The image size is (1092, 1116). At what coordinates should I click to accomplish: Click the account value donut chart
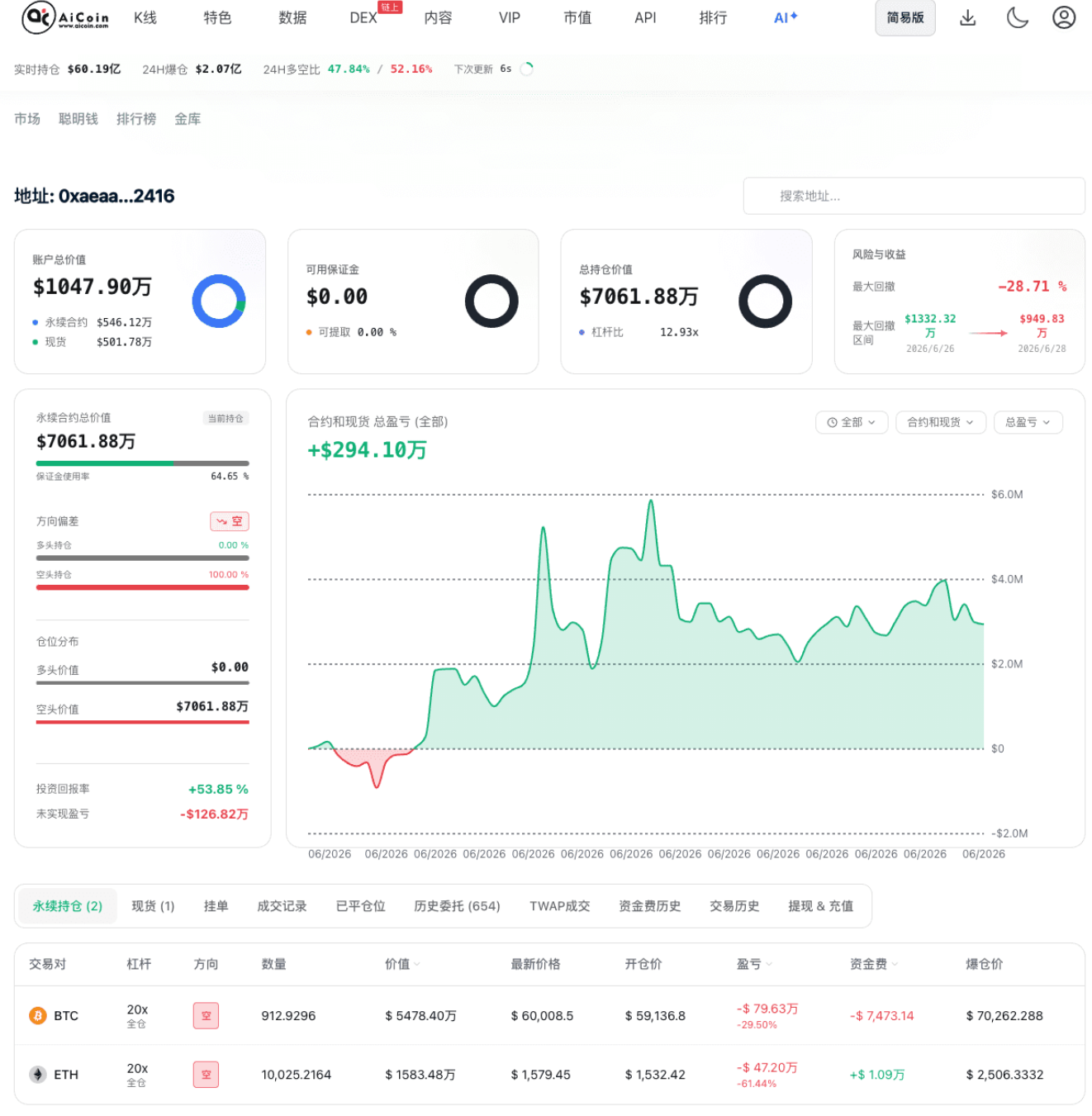coord(219,302)
